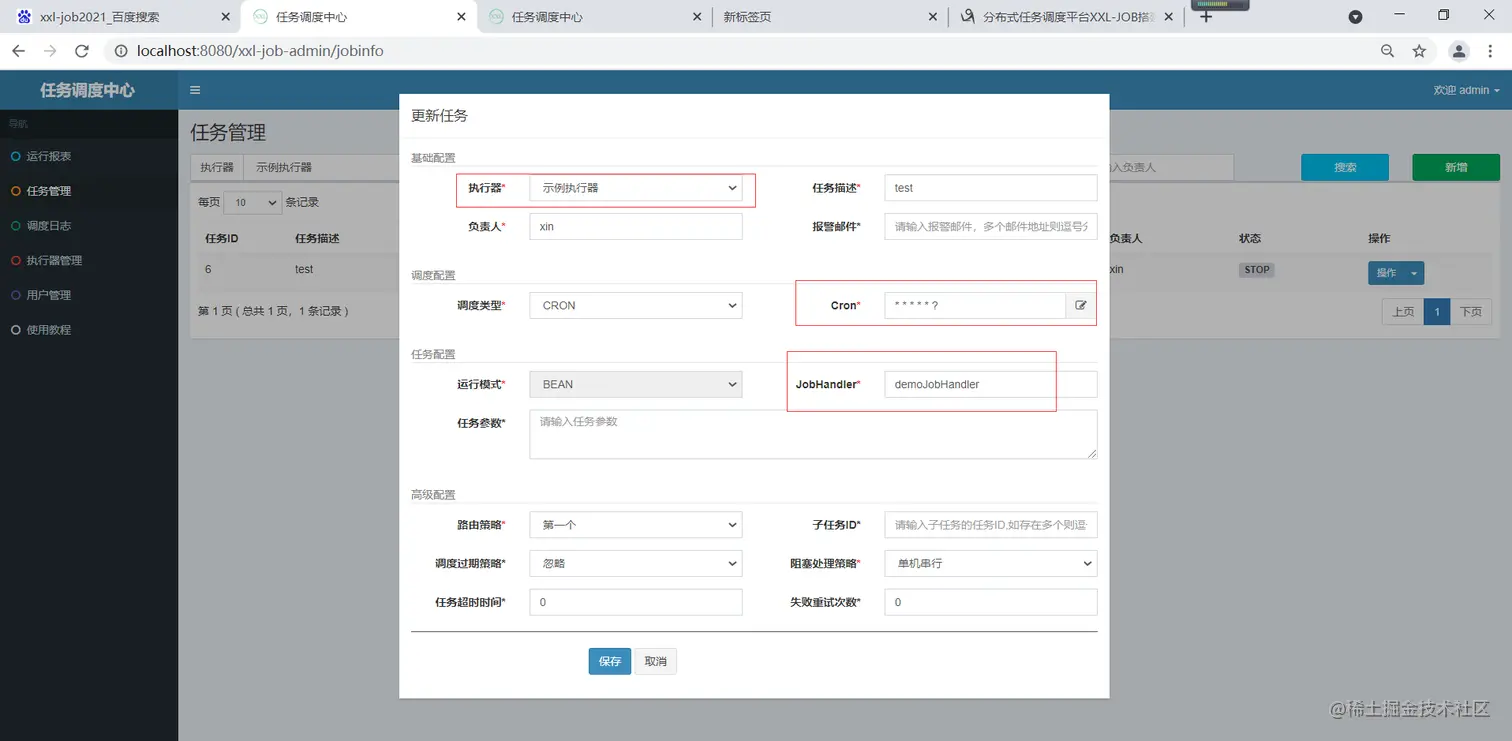Viewport: 1512px width, 741px height.
Task: Click the 保存 save button
Action: click(610, 661)
